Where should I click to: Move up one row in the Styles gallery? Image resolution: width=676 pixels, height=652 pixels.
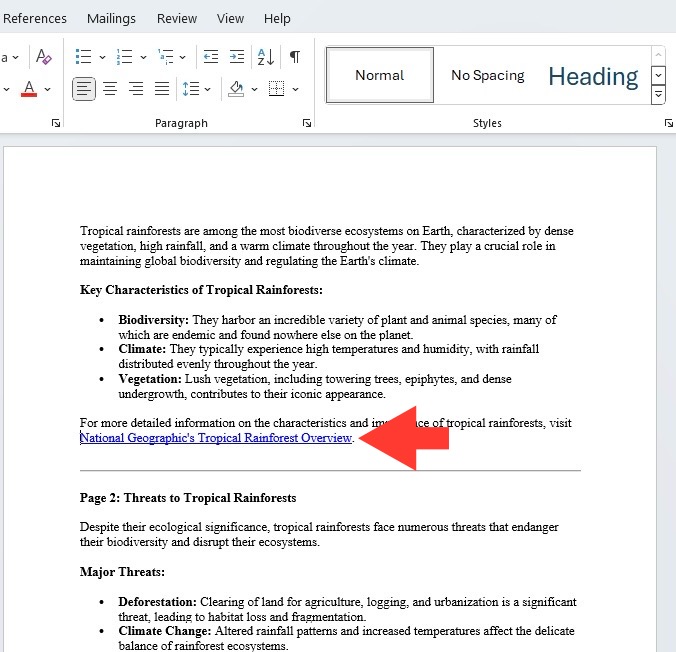pyautogui.click(x=658, y=55)
